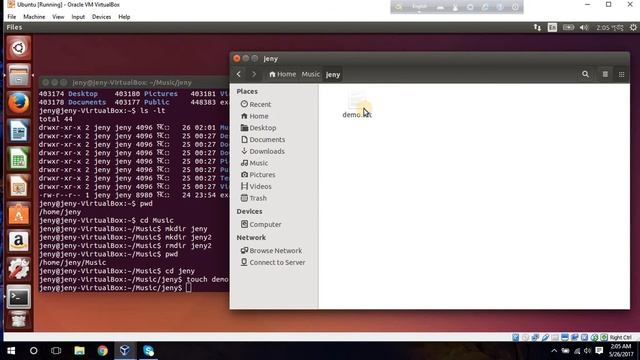Image resolution: width=640 pixels, height=360 pixels.
Task: Open the VirtualBox Help menu
Action: coord(124,17)
